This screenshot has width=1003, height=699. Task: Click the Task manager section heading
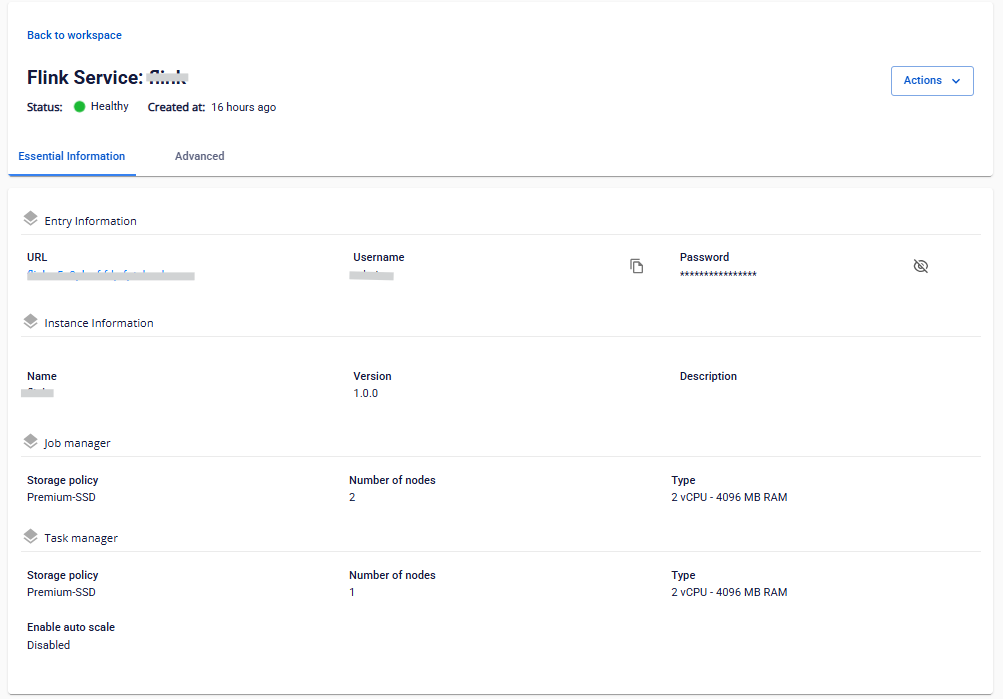point(81,538)
